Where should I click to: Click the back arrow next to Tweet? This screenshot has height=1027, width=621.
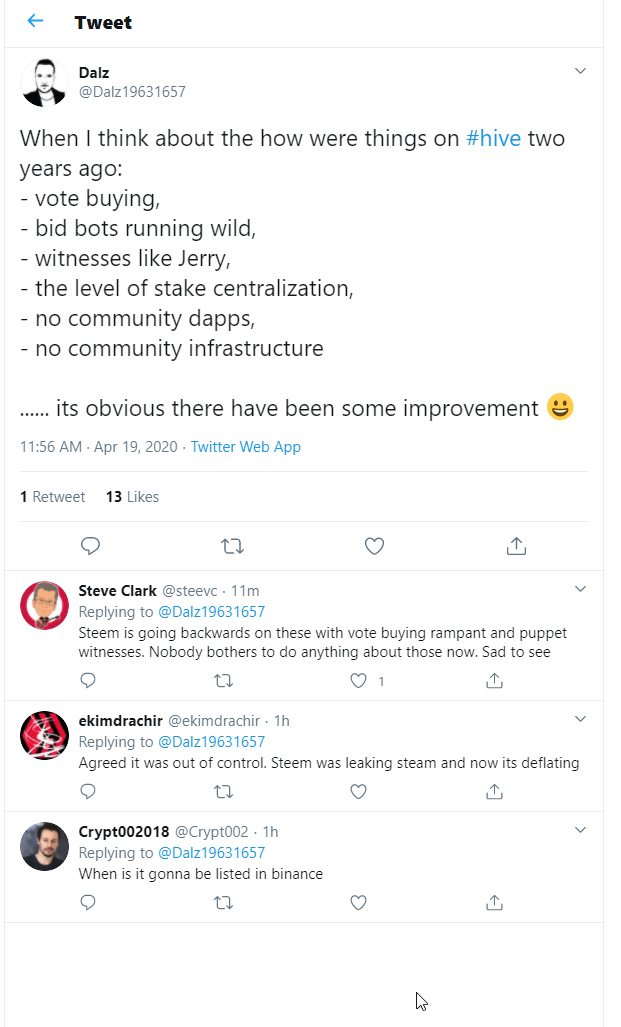point(36,21)
